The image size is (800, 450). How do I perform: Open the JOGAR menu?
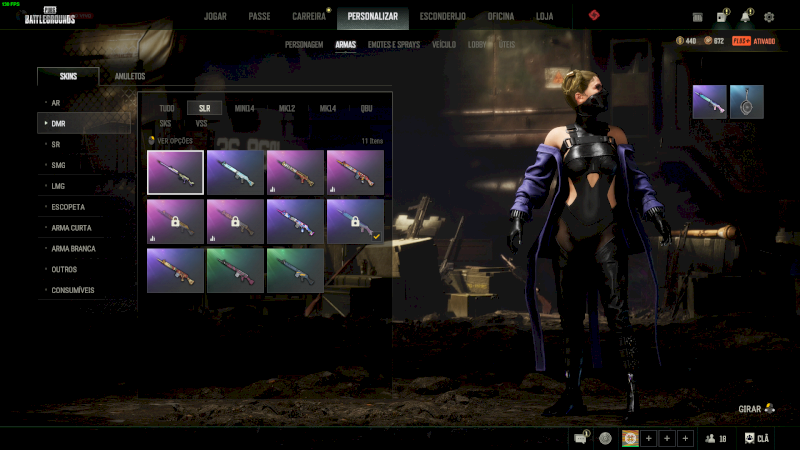(215, 16)
